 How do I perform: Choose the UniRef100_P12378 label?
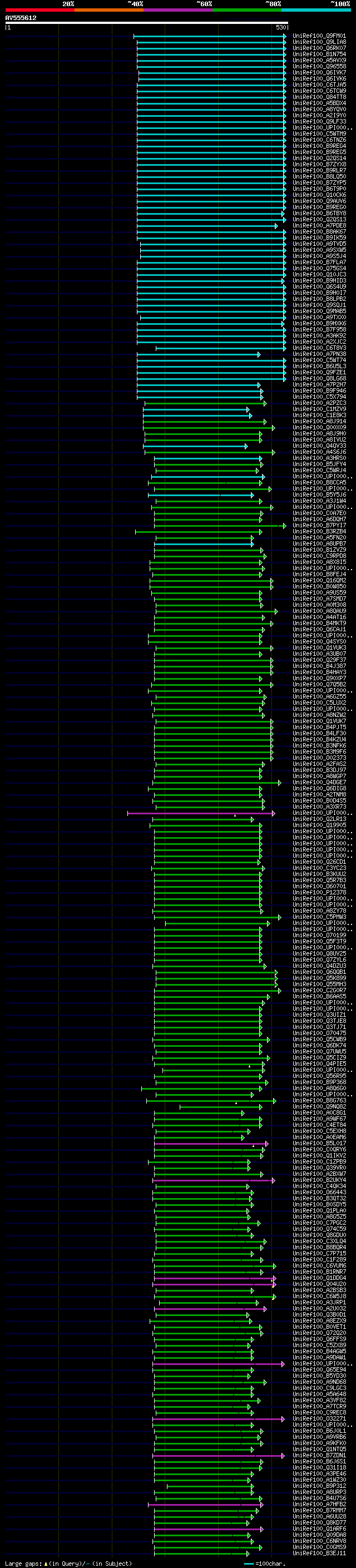click(x=319, y=892)
